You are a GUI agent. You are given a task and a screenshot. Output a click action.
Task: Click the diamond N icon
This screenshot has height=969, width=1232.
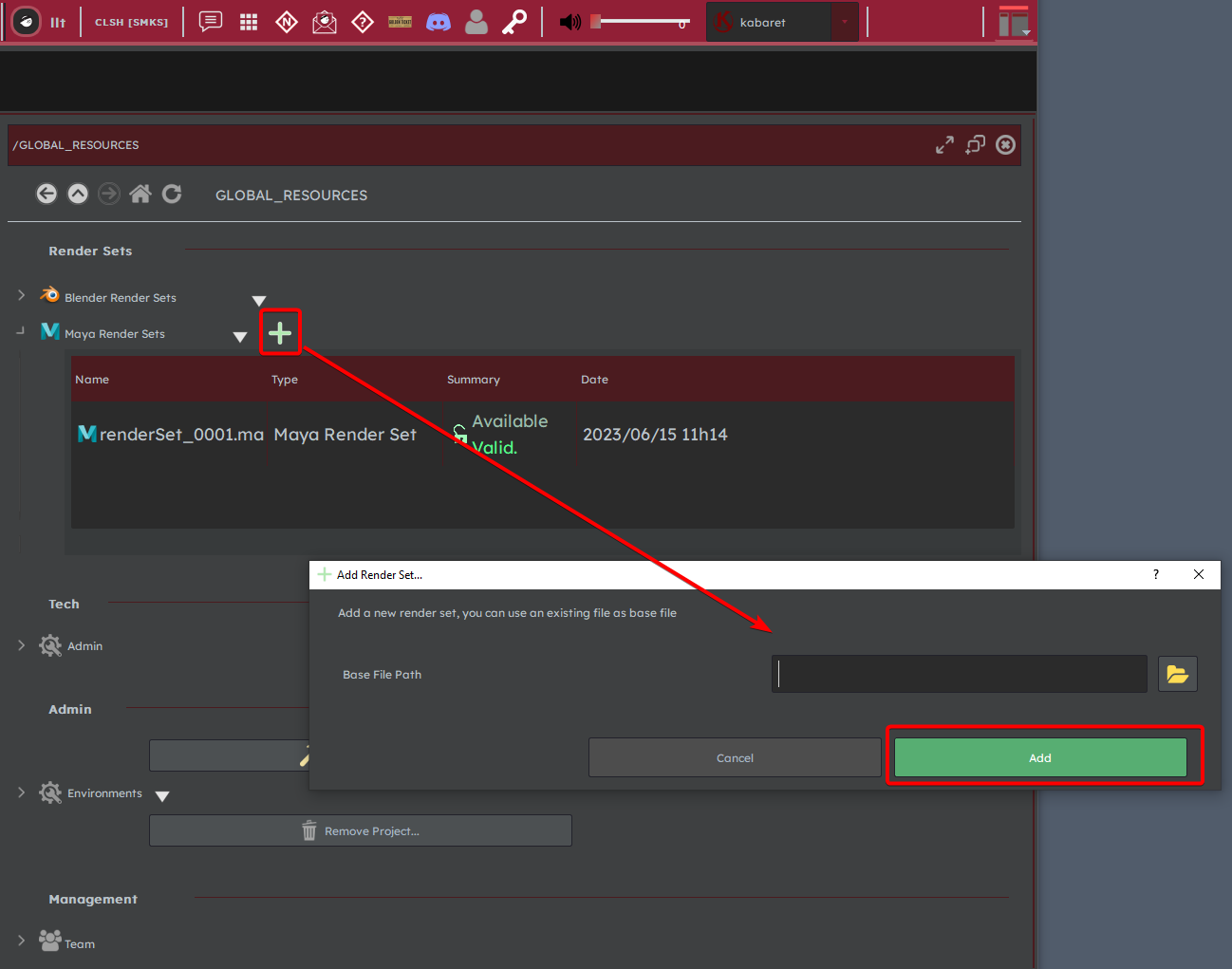pyautogui.click(x=287, y=22)
